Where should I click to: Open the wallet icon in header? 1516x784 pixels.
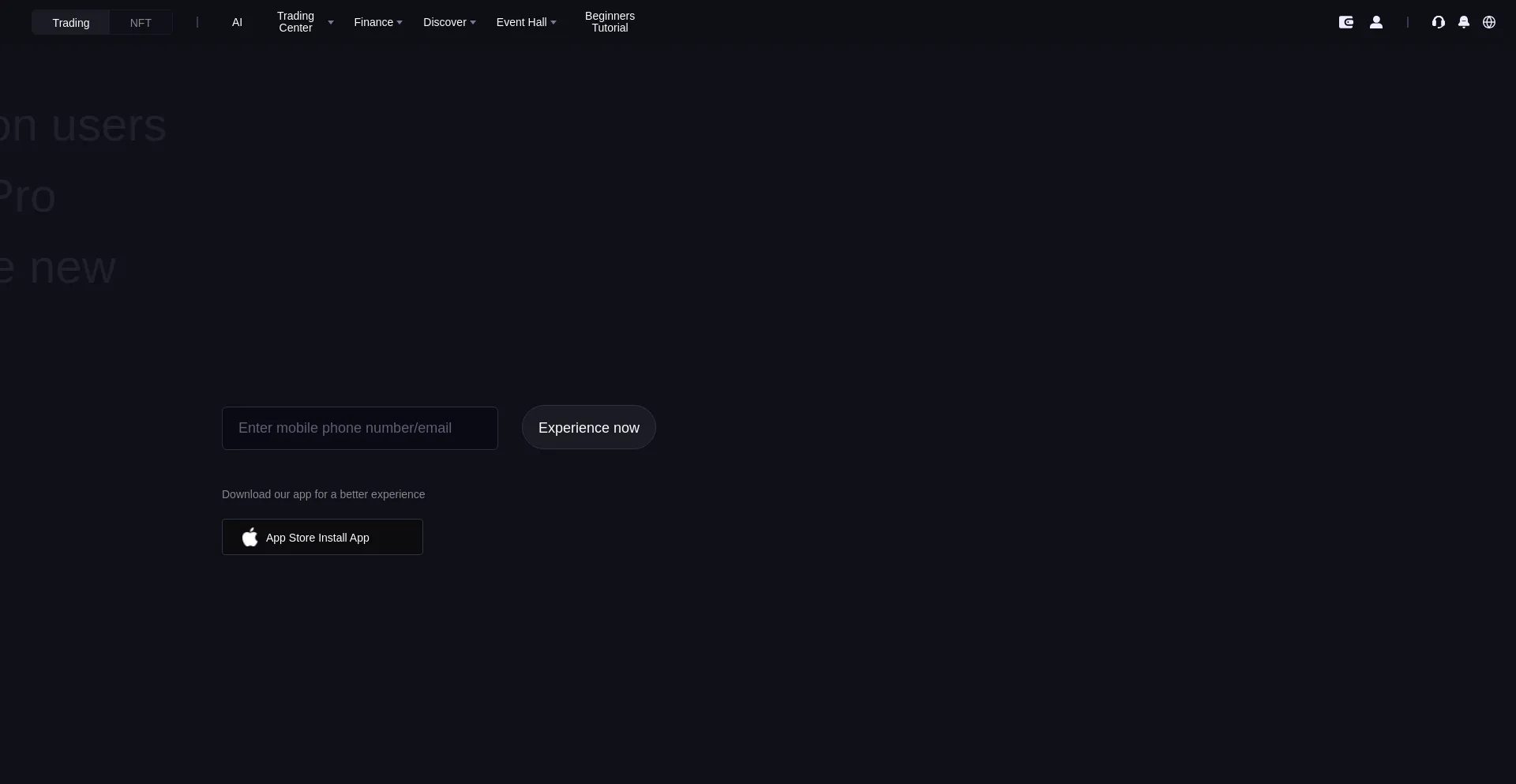[x=1346, y=22]
